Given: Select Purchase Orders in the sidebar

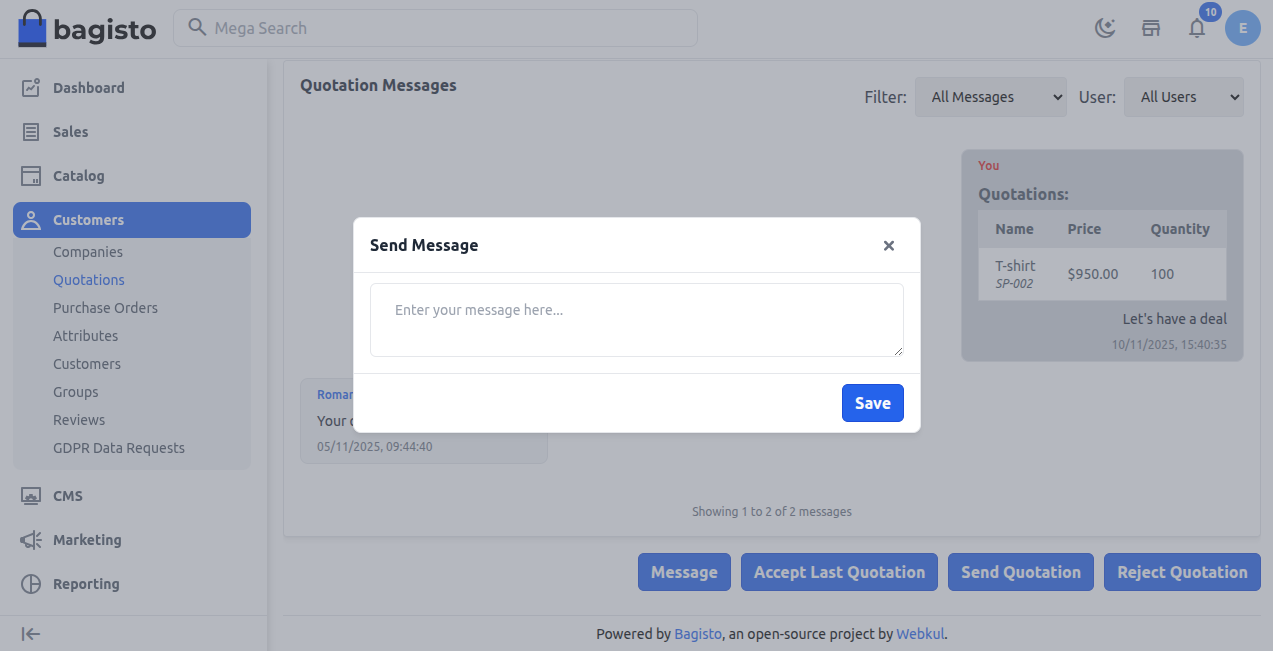Looking at the screenshot, I should click(x=105, y=307).
